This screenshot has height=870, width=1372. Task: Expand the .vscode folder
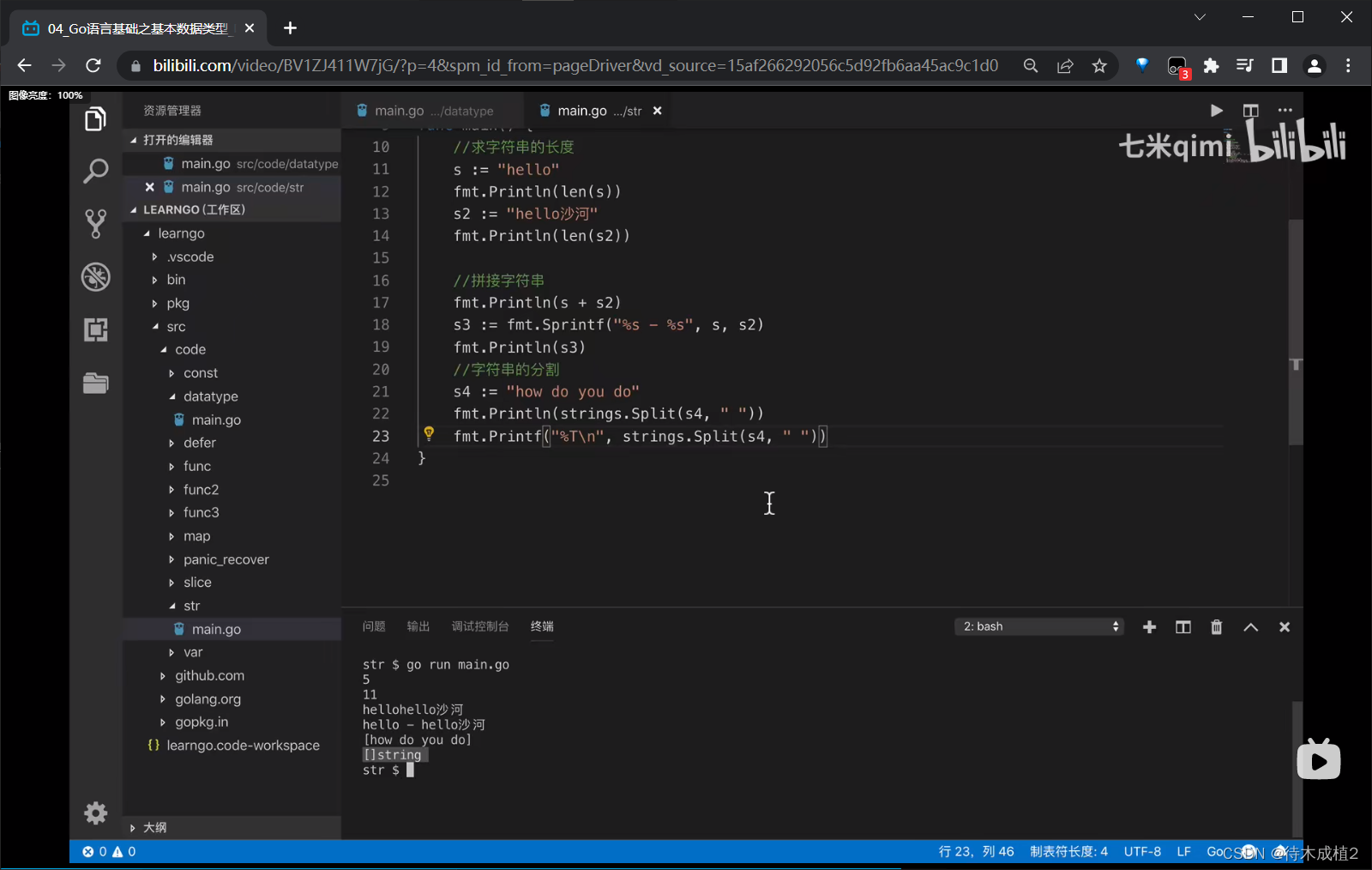[154, 257]
